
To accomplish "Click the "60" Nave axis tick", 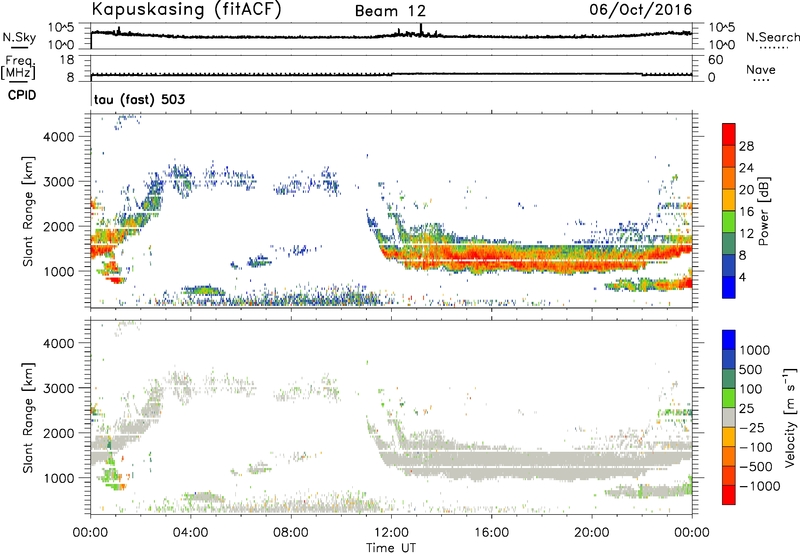I will [x=715, y=60].
